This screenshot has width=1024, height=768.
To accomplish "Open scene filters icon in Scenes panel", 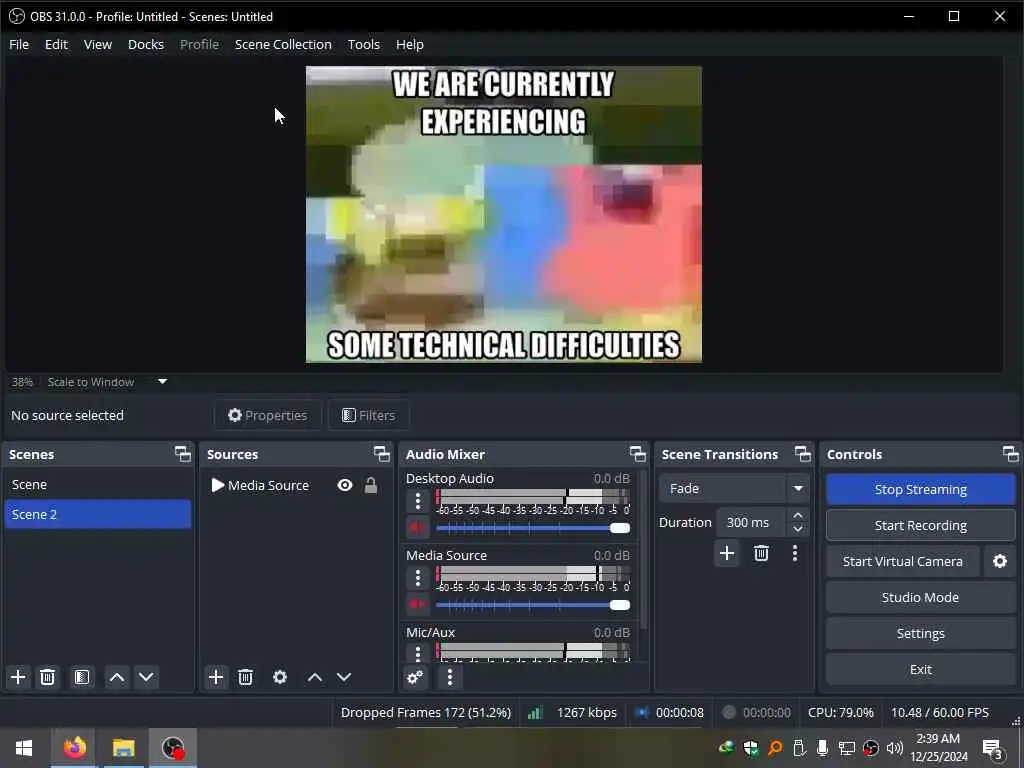I will (82, 677).
